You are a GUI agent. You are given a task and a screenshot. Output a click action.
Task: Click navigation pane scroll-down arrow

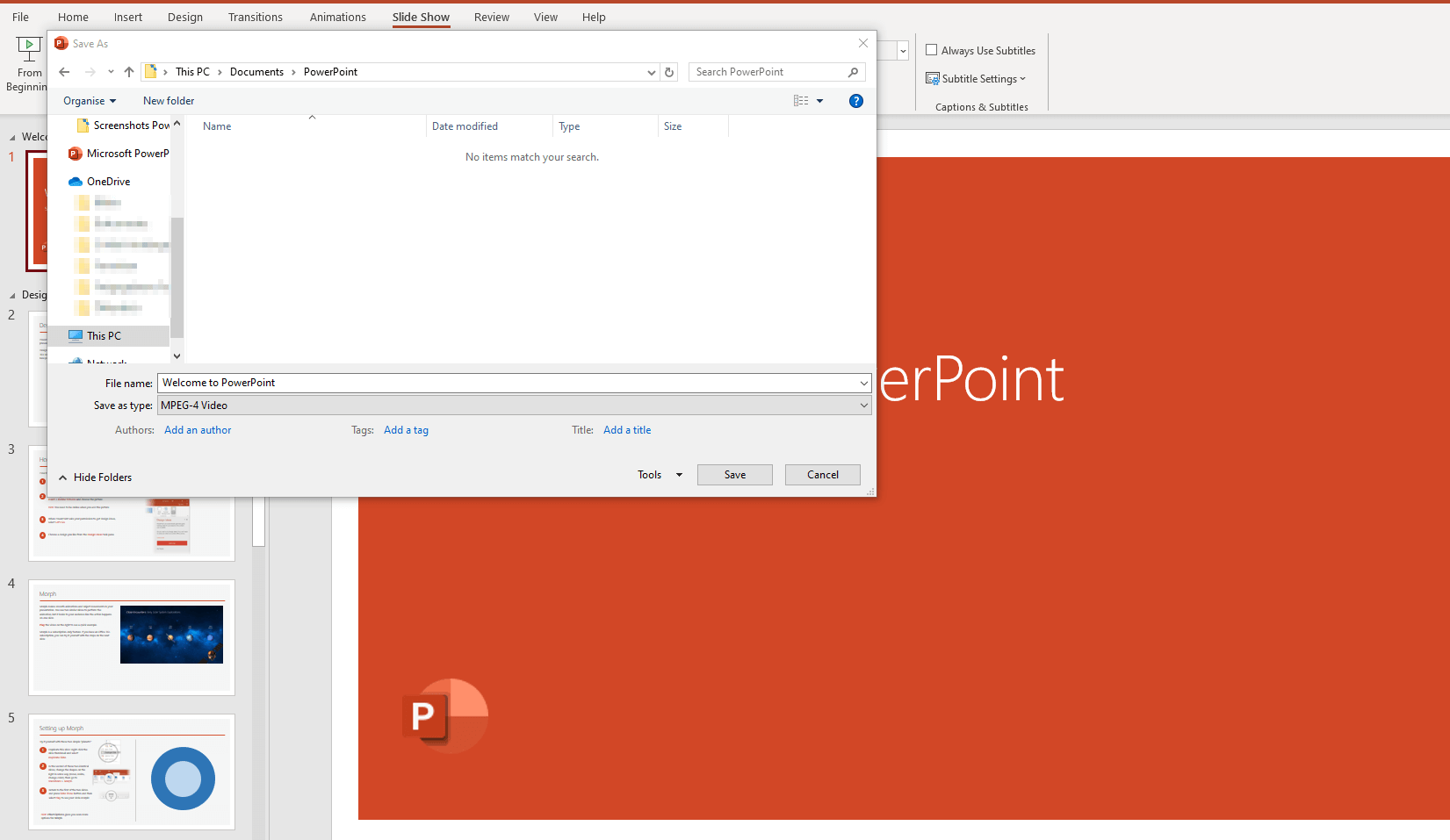177,356
